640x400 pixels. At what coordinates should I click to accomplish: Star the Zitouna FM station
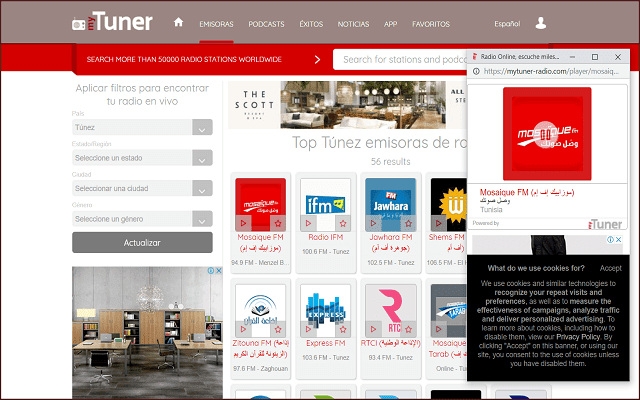(278, 328)
